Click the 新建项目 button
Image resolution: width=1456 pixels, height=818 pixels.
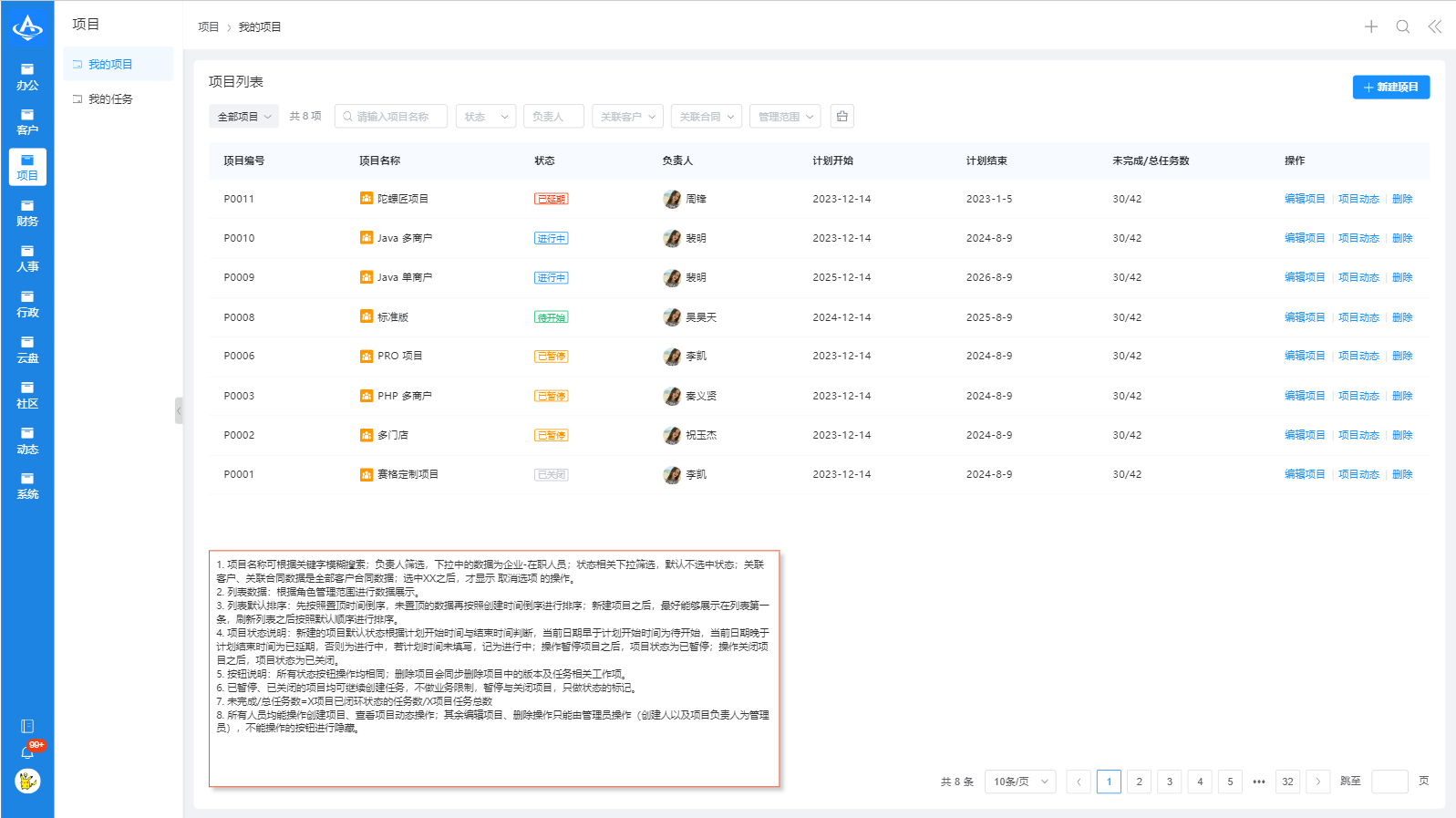(1390, 87)
